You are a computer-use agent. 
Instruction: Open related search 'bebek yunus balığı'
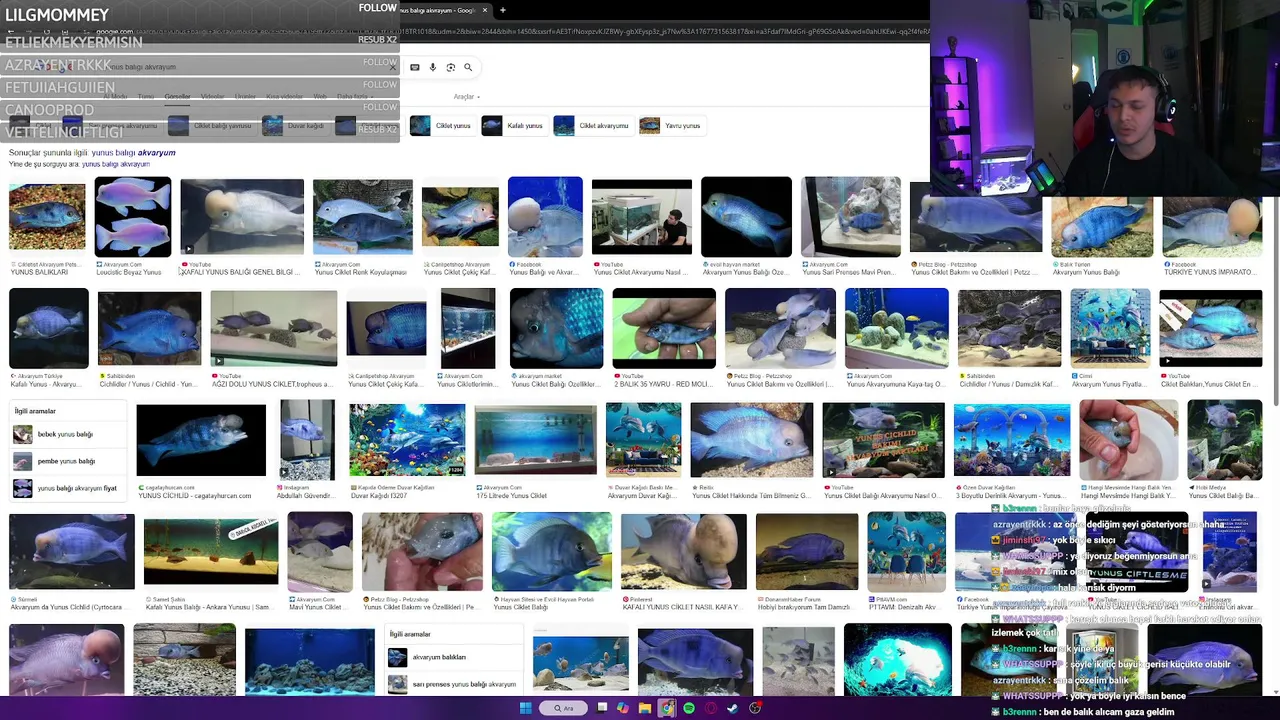69,434
